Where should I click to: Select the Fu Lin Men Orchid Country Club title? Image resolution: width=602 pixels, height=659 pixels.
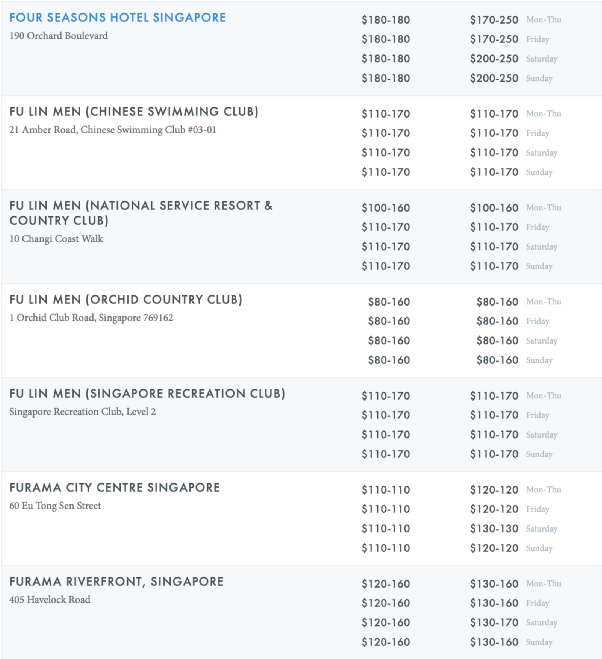[x=126, y=300]
